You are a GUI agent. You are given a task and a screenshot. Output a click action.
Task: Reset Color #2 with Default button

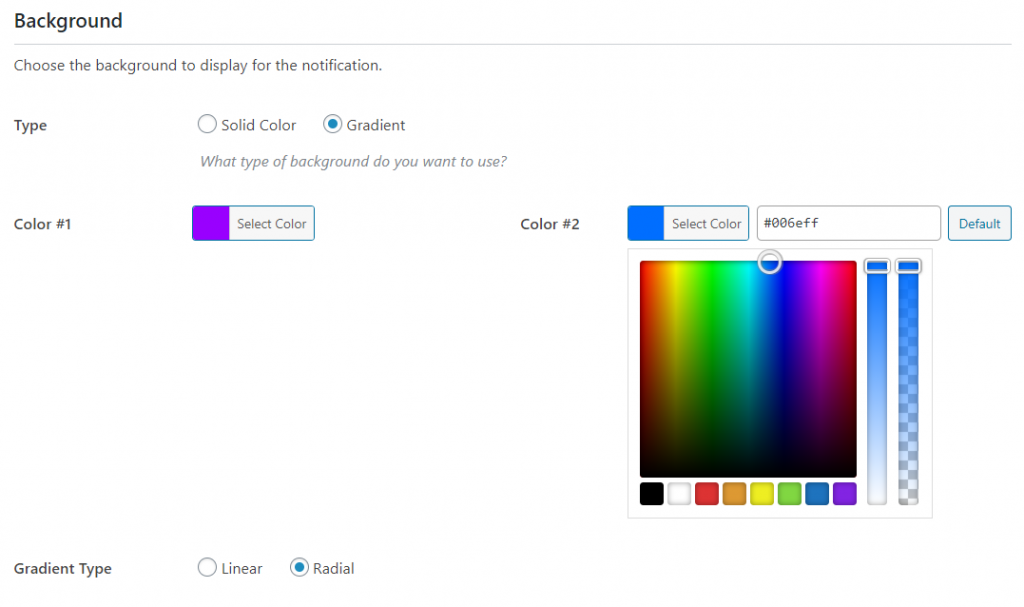979,224
